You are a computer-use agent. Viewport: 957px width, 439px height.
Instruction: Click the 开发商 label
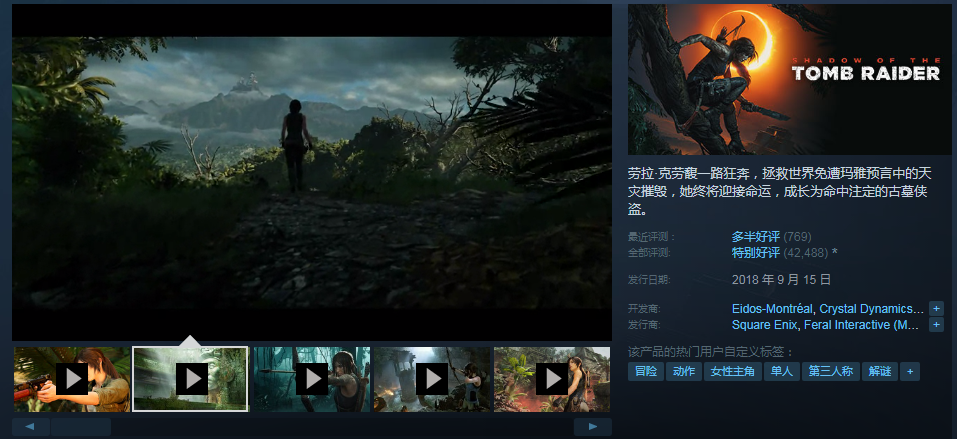point(645,309)
